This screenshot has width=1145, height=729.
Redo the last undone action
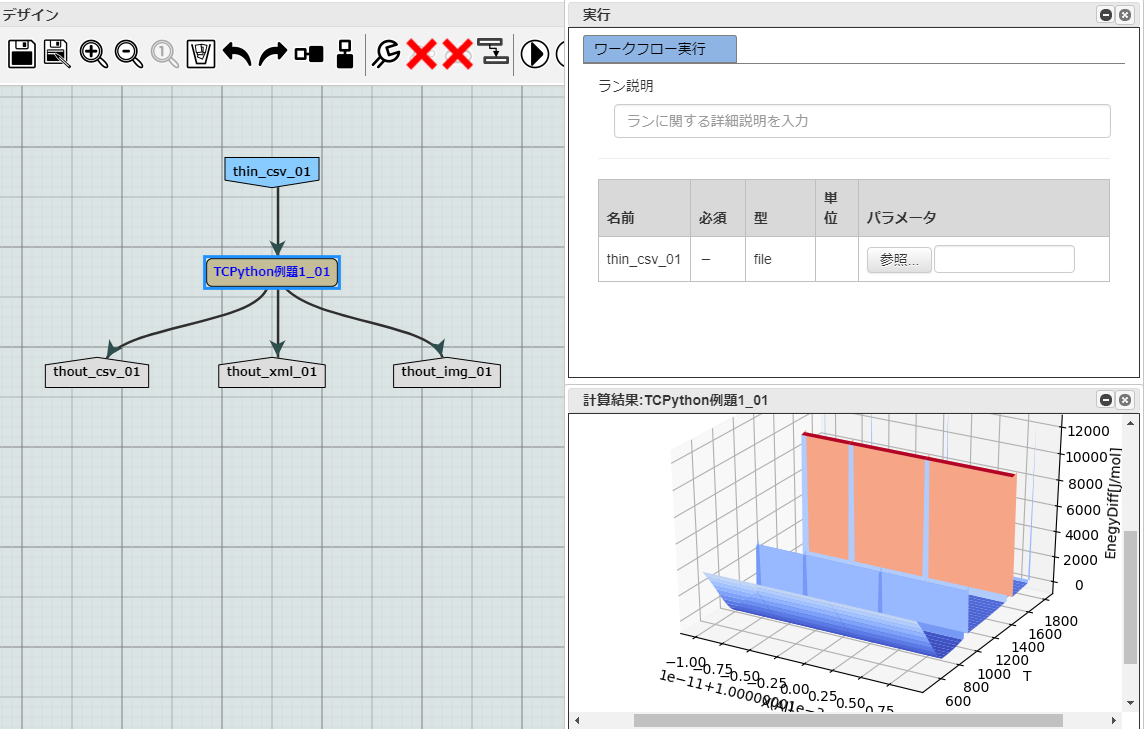pos(272,53)
